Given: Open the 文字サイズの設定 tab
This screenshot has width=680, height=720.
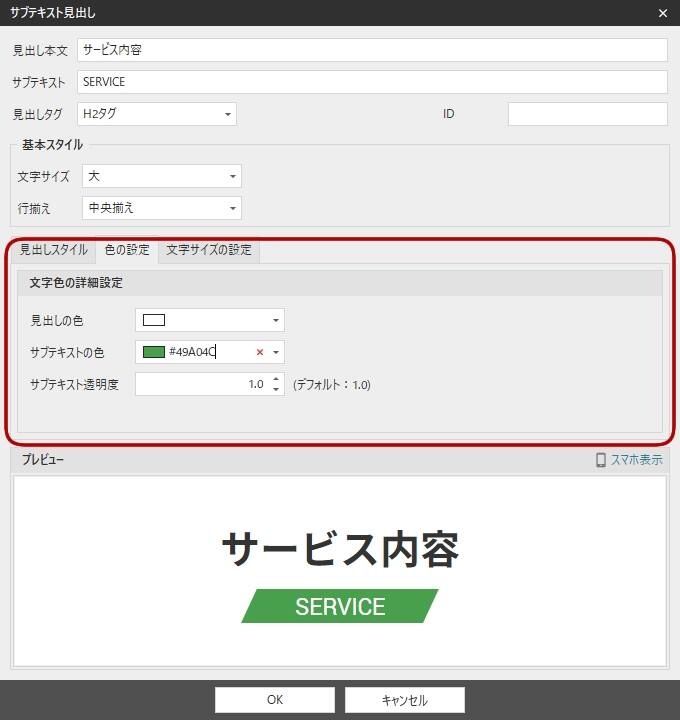Looking at the screenshot, I should (209, 250).
